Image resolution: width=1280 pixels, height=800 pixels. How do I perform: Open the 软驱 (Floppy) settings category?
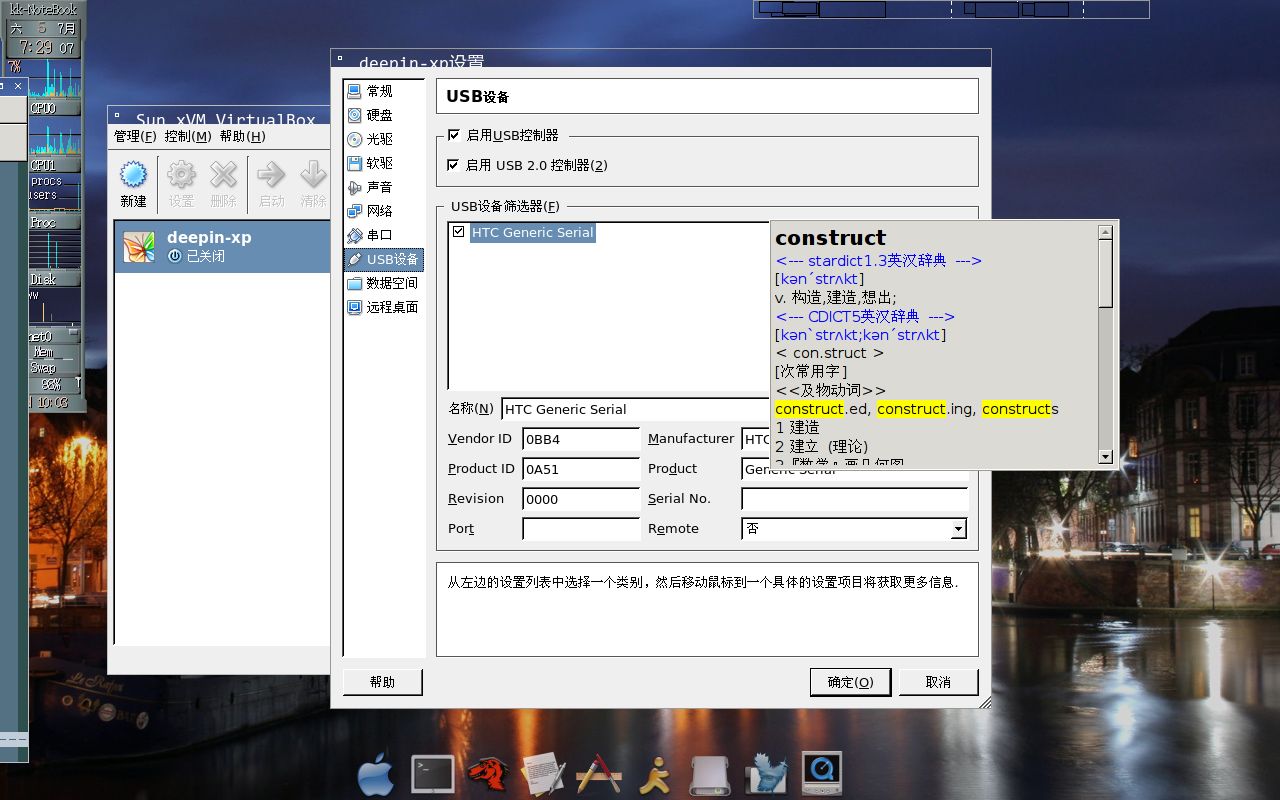(384, 163)
